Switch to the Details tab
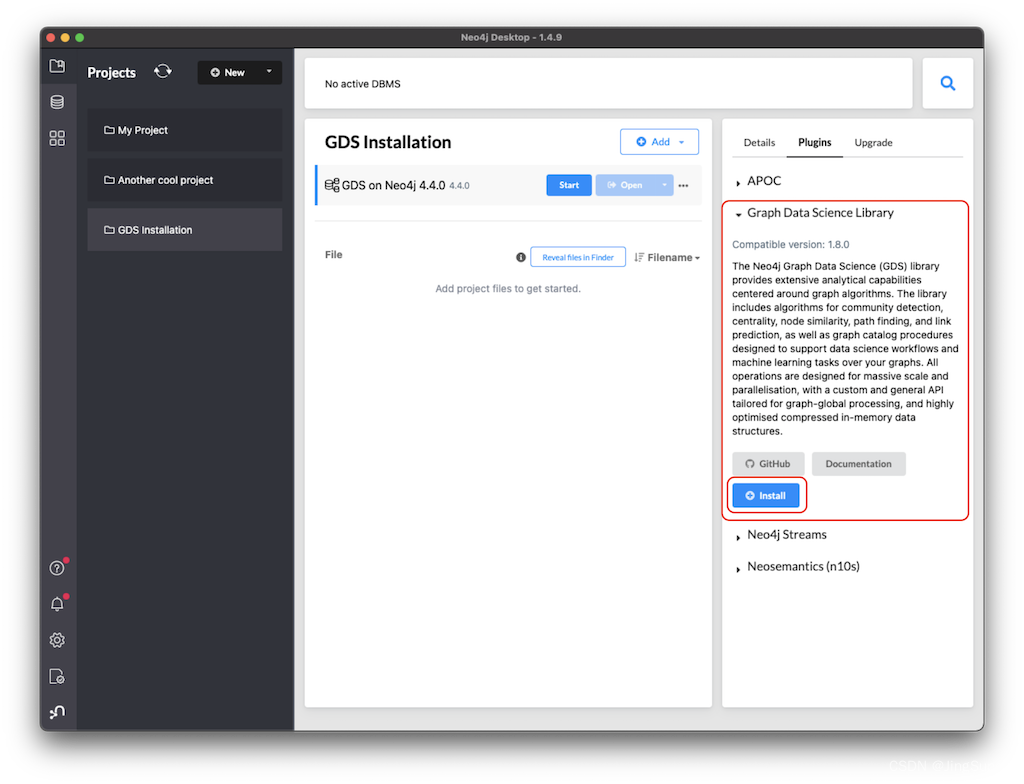Screen dimensions: 1024x784 tap(759, 142)
